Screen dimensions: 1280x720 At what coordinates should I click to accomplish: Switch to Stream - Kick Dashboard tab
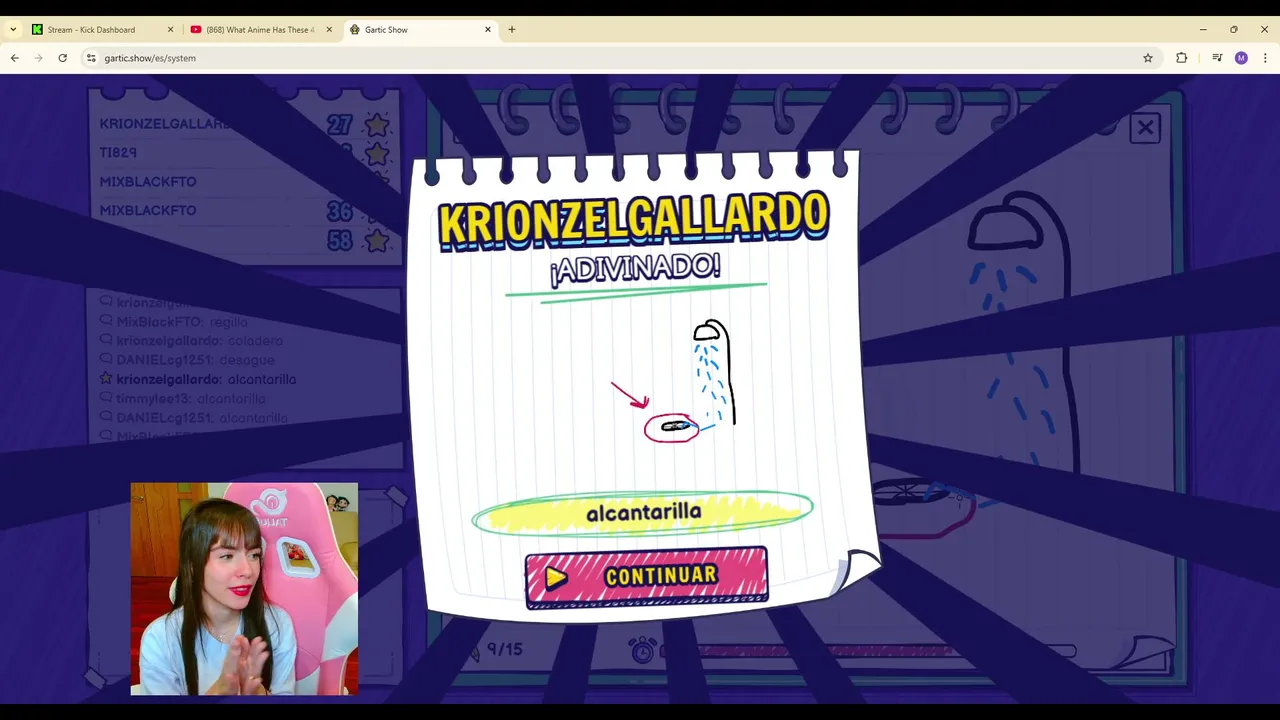(x=90, y=30)
